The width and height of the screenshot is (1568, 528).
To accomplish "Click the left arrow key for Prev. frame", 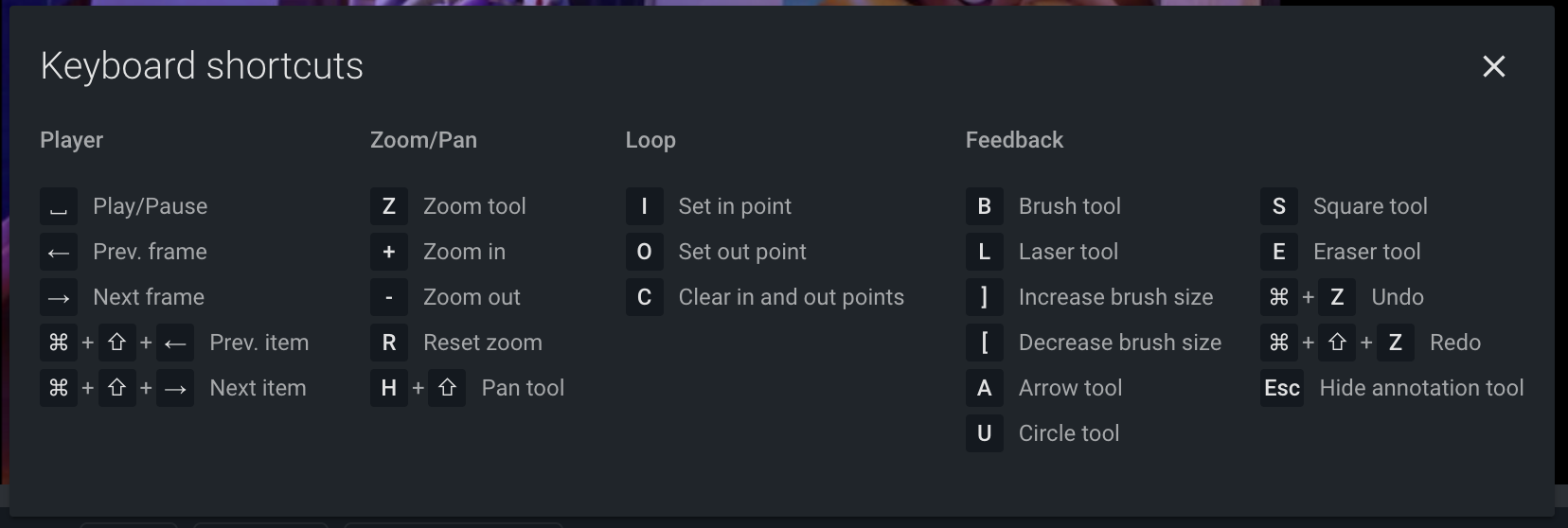I will tap(59, 252).
